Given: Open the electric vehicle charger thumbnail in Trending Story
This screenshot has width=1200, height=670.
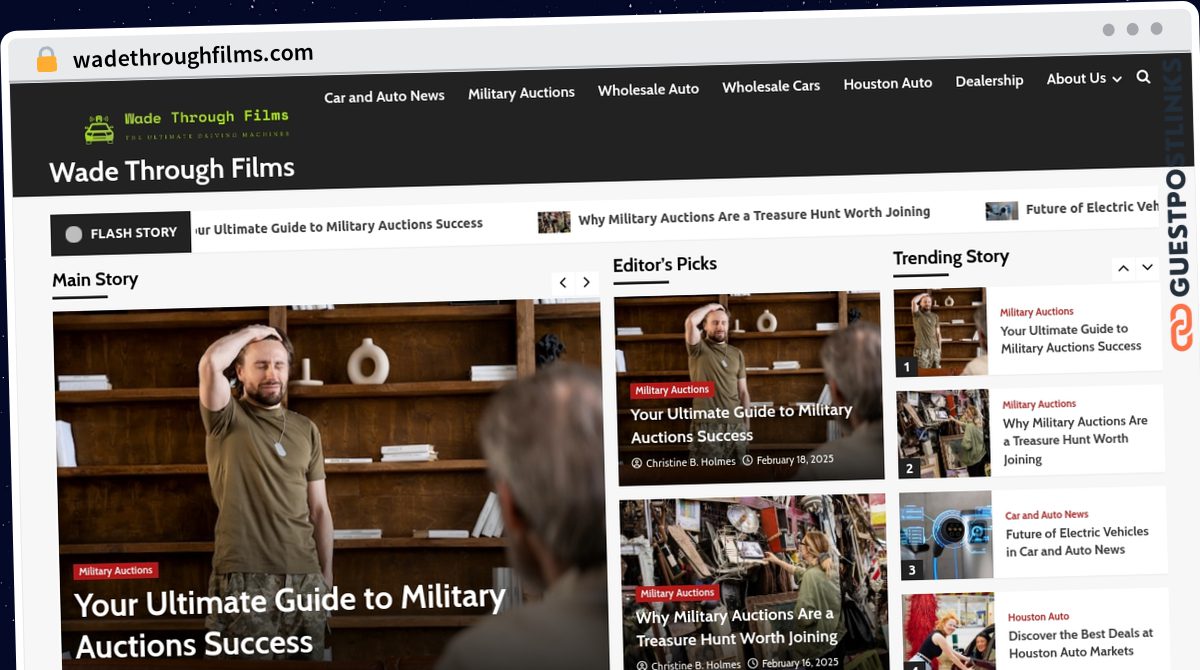Looking at the screenshot, I should [946, 535].
